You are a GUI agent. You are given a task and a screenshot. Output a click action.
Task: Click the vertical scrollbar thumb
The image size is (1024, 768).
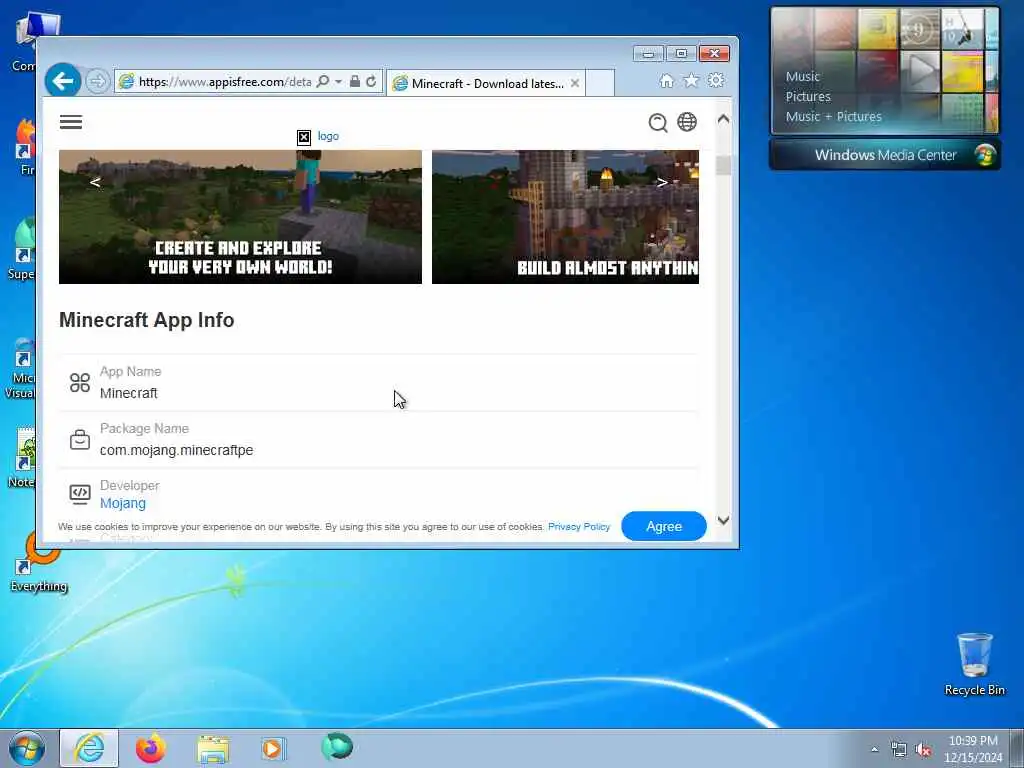point(723,165)
